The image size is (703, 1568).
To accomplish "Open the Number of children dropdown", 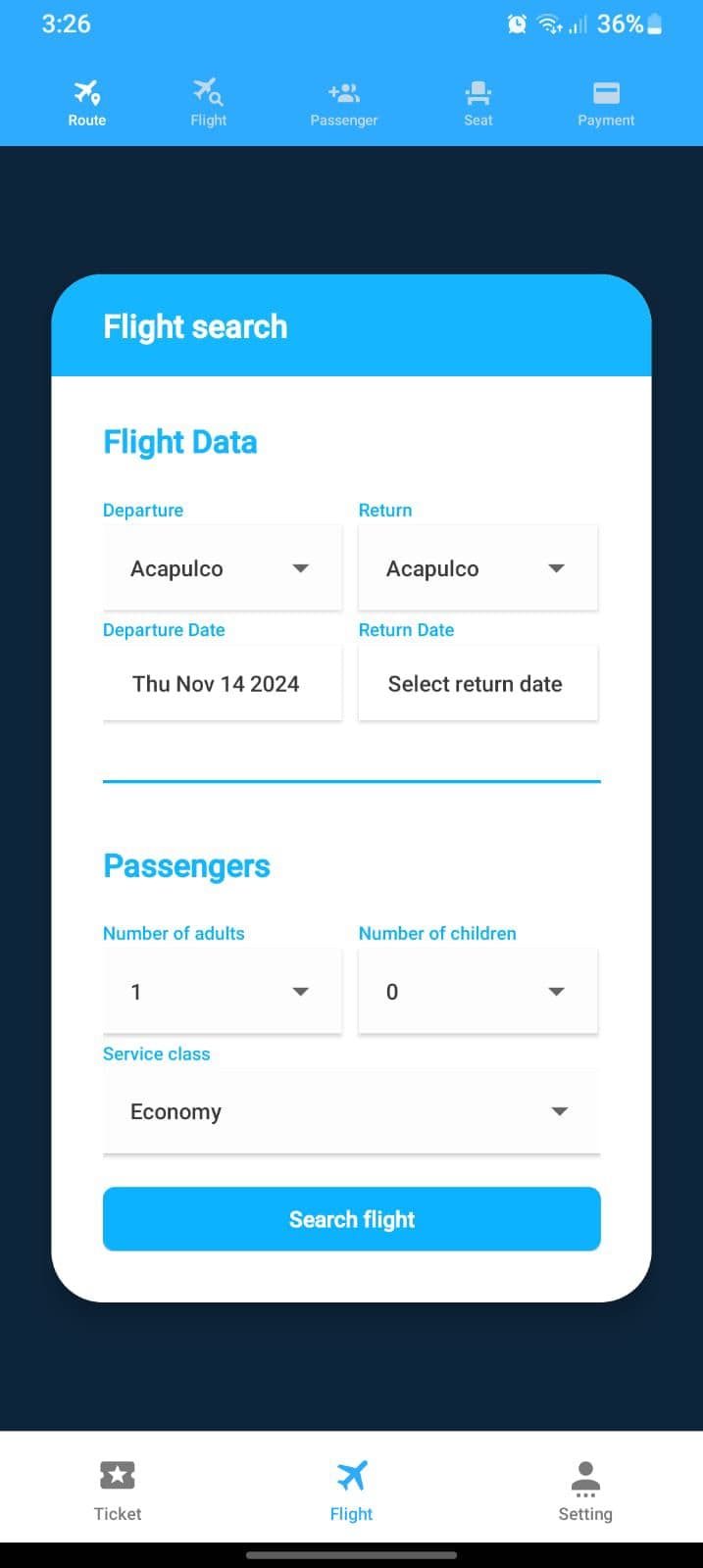I will click(x=477, y=991).
